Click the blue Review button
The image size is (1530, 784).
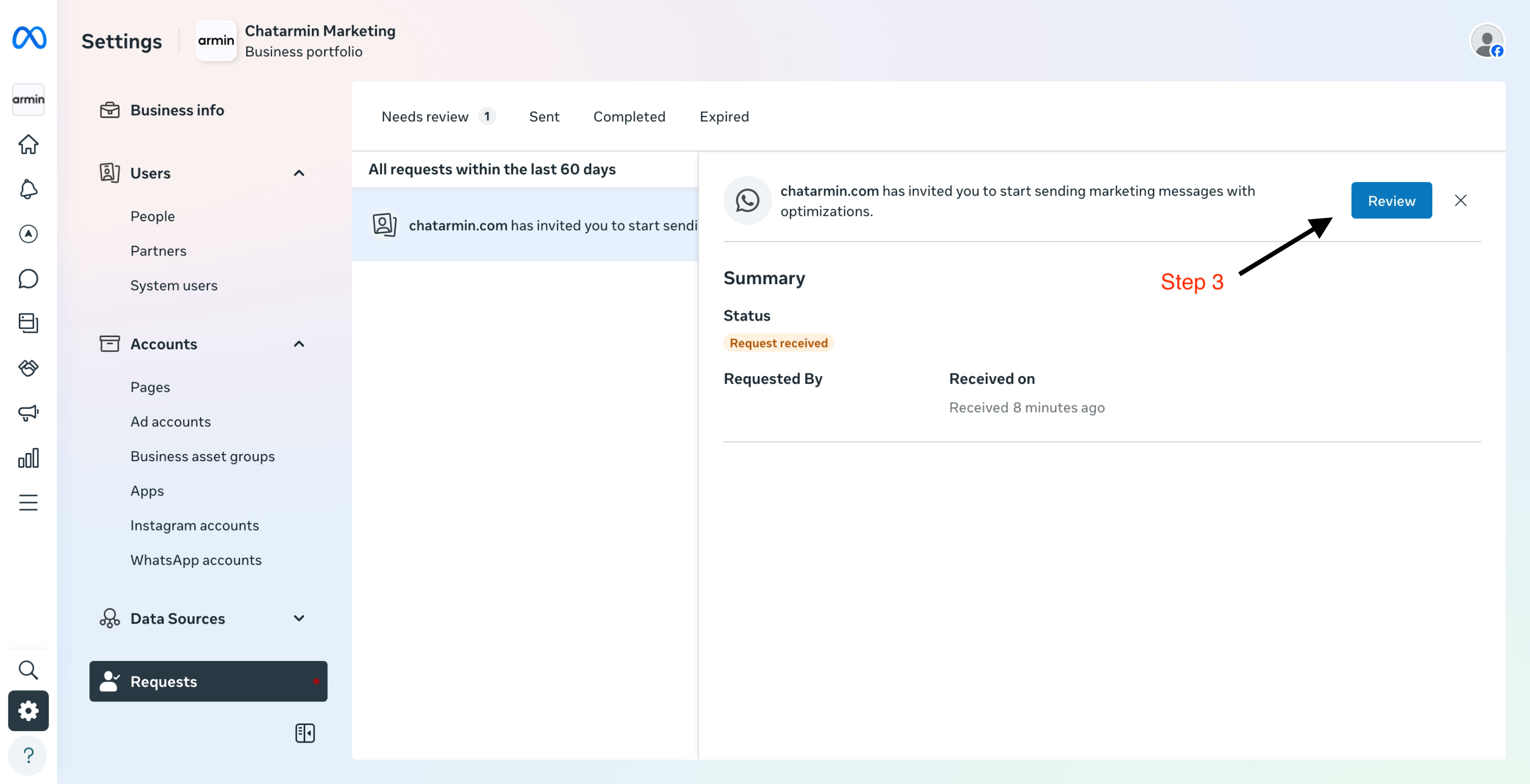1391,201
